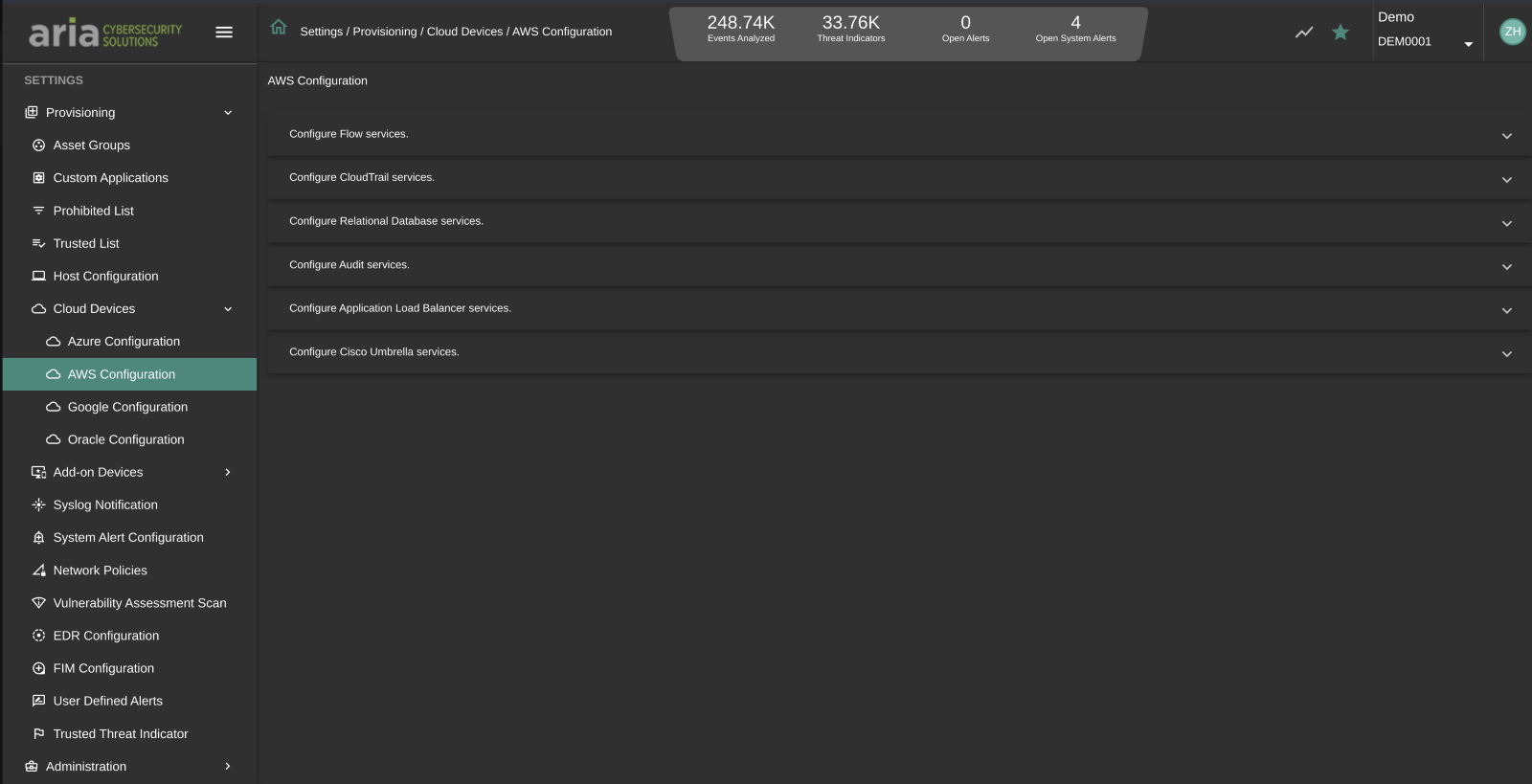Collapse the Cloud Devices submenu chevron
Image resolution: width=1532 pixels, height=784 pixels.
(x=228, y=309)
